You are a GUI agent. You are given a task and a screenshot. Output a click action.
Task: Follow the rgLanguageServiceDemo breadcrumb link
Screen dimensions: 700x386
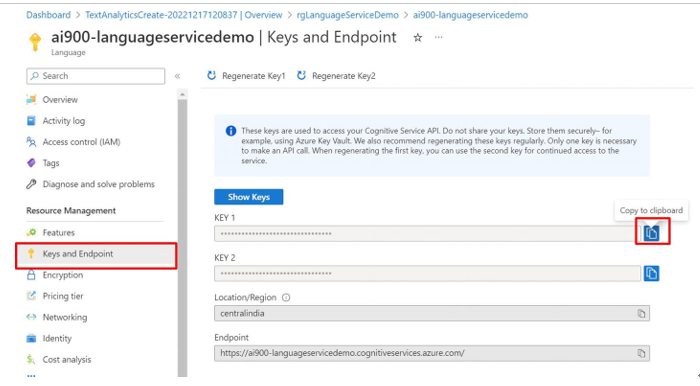point(347,15)
